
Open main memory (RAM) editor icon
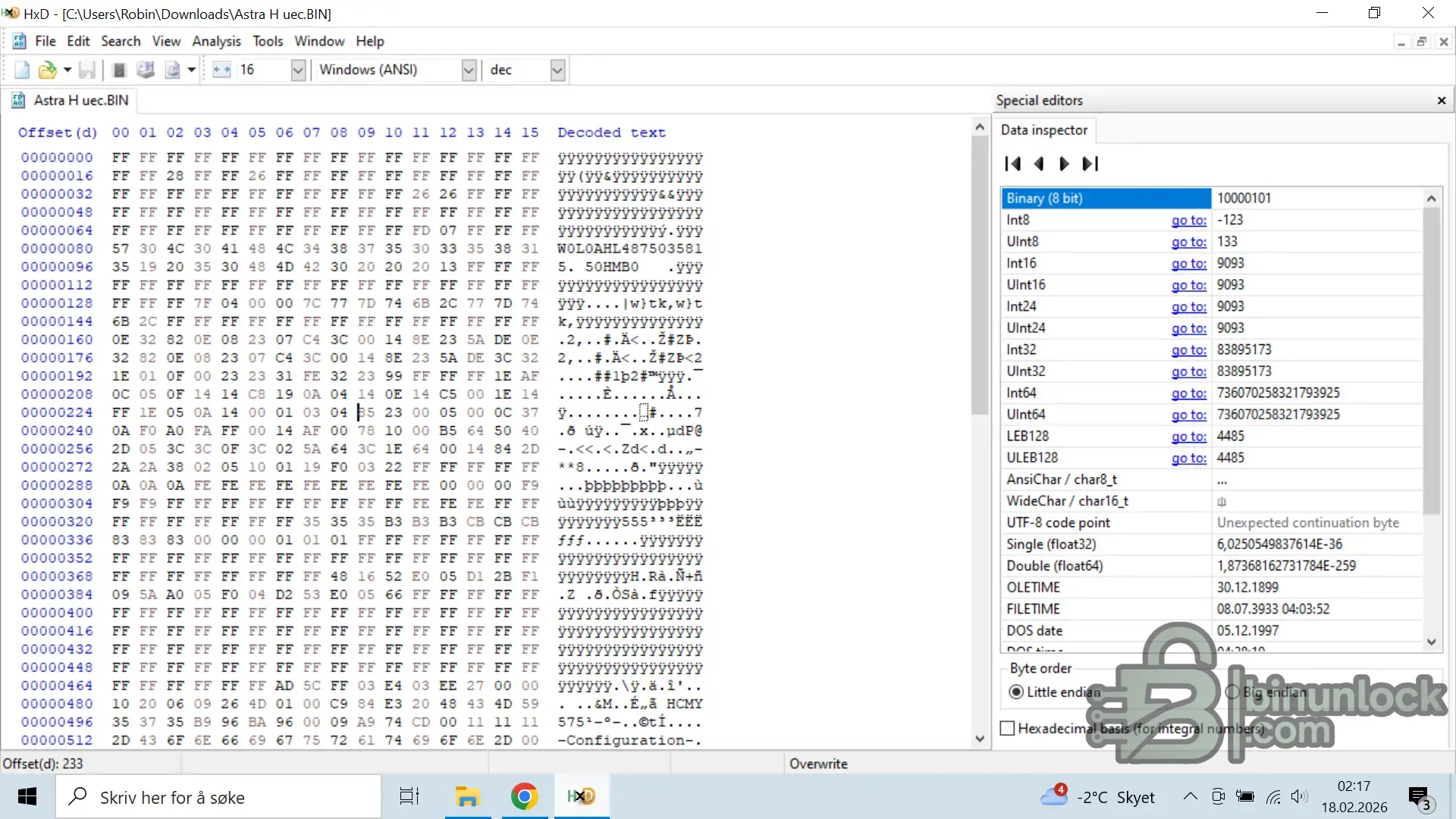119,70
